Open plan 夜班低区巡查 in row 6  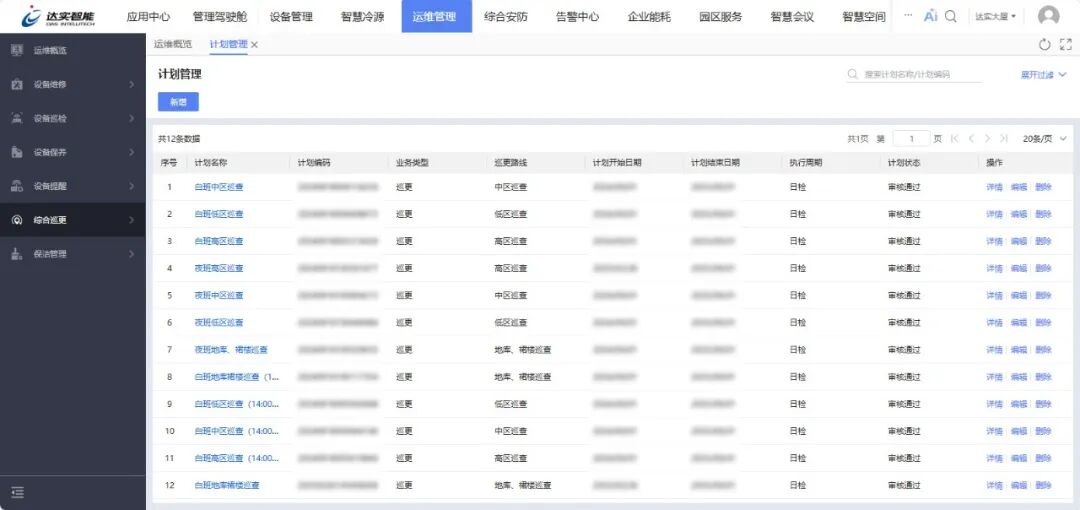coord(219,323)
